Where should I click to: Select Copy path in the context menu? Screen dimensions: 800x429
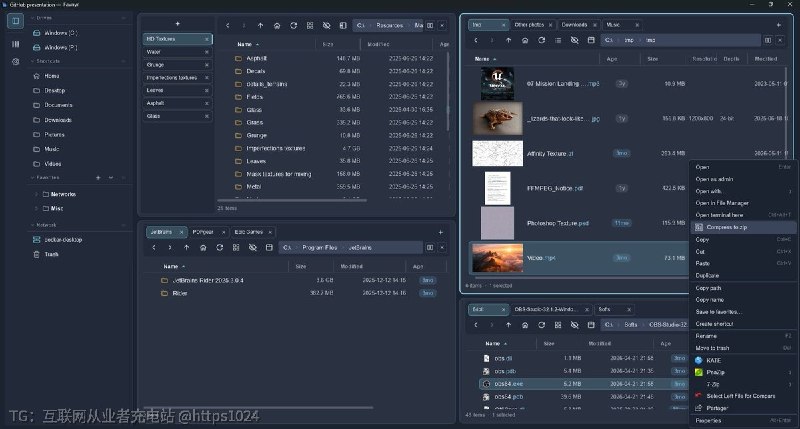(743, 288)
